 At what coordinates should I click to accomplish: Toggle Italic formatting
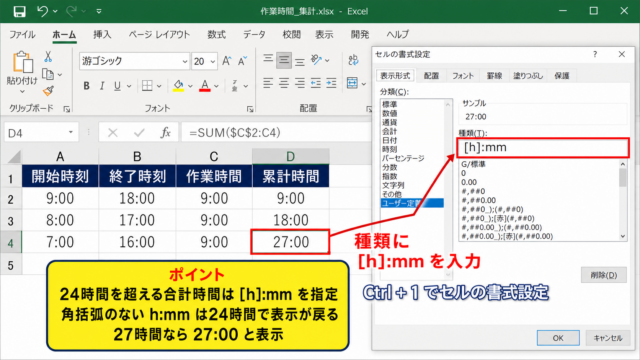102,86
